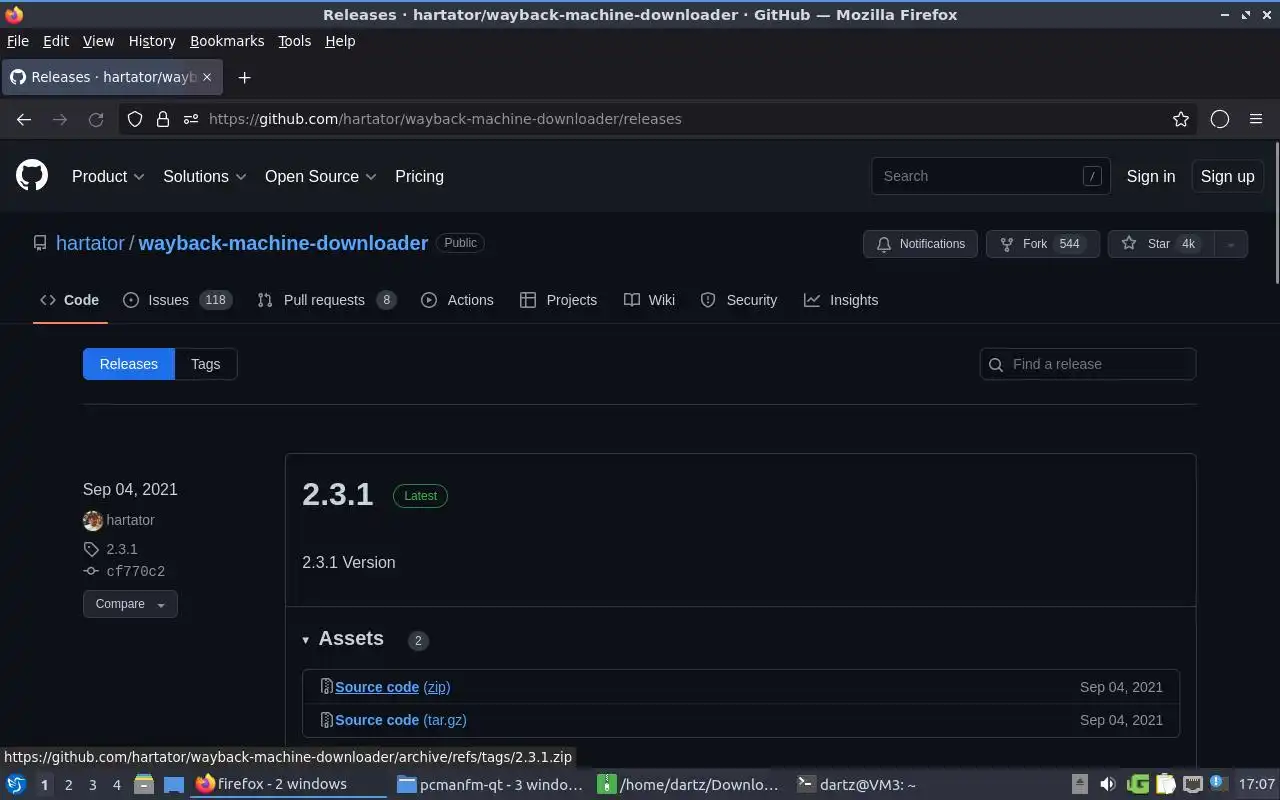The height and width of the screenshot is (800, 1280).
Task: Open the file manager icon in taskbar
Action: (x=143, y=784)
